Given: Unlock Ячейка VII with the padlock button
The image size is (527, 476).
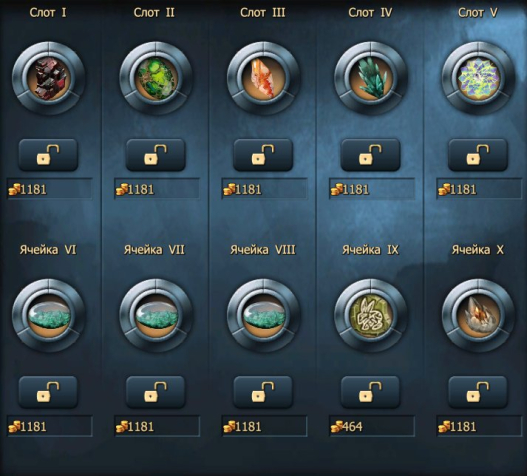Looking at the screenshot, I should (x=156, y=392).
